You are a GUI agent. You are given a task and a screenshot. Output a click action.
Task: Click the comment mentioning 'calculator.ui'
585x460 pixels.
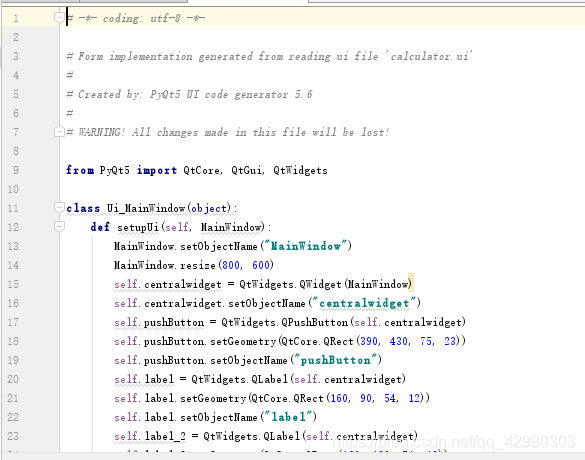pyautogui.click(x=269, y=56)
